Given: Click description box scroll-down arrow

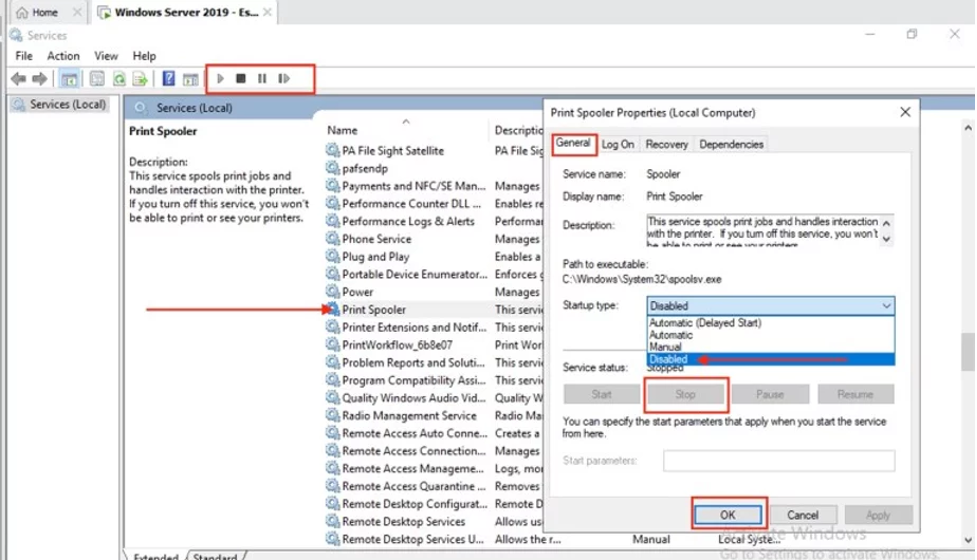Looking at the screenshot, I should tap(887, 239).
